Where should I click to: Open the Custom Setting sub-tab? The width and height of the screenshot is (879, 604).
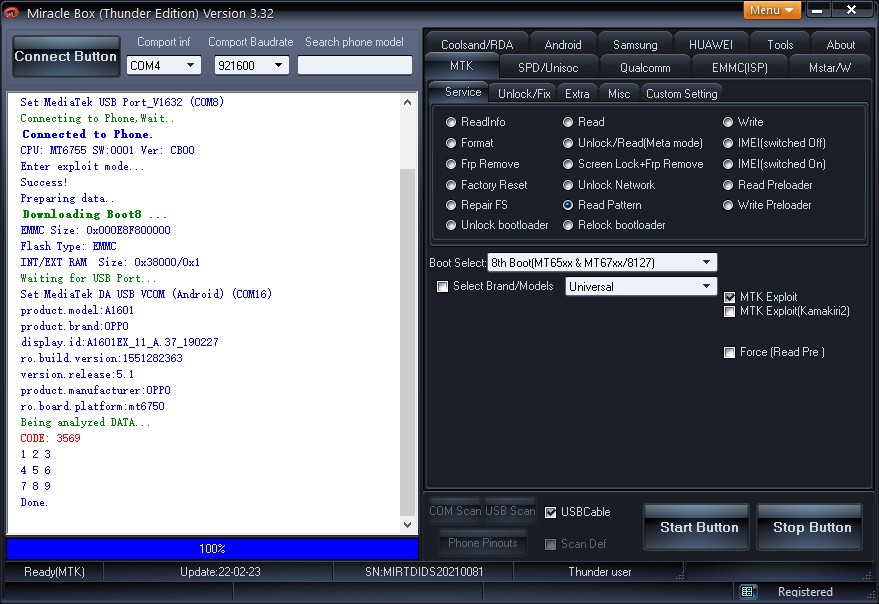tap(681, 94)
